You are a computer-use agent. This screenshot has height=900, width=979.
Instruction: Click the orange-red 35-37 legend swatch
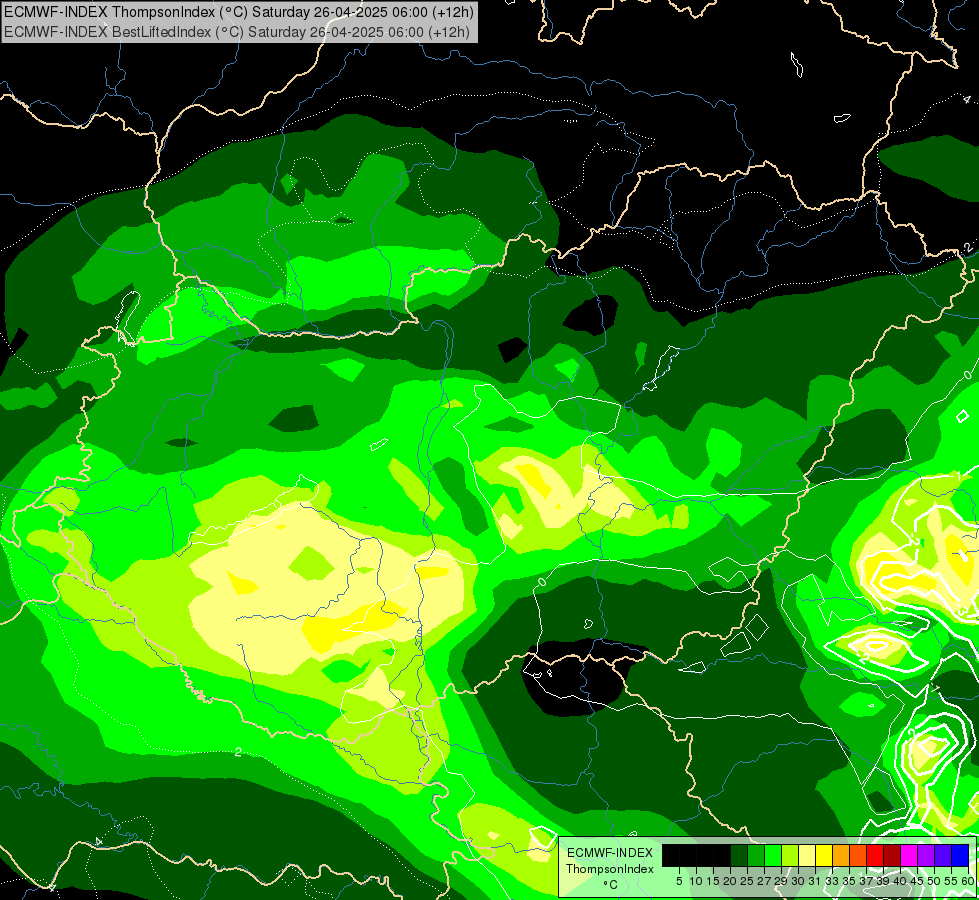pyautogui.click(x=858, y=855)
